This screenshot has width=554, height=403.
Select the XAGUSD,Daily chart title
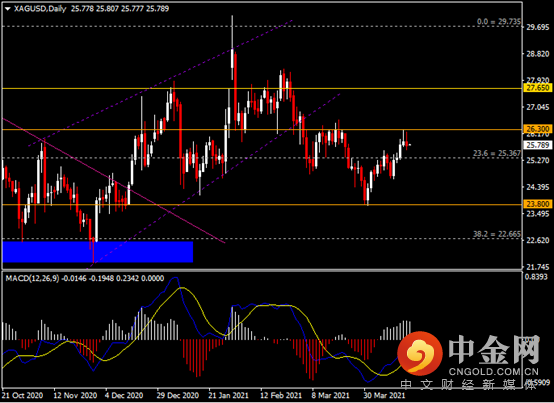(x=40, y=9)
